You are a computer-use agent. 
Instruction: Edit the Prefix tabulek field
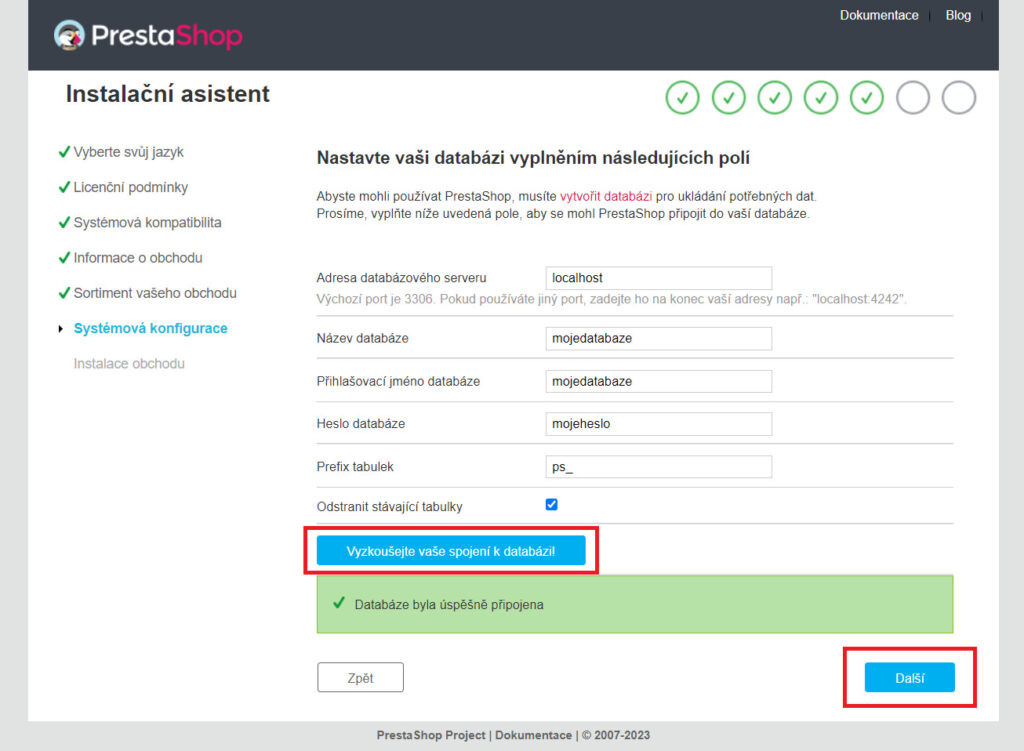pyautogui.click(x=658, y=467)
